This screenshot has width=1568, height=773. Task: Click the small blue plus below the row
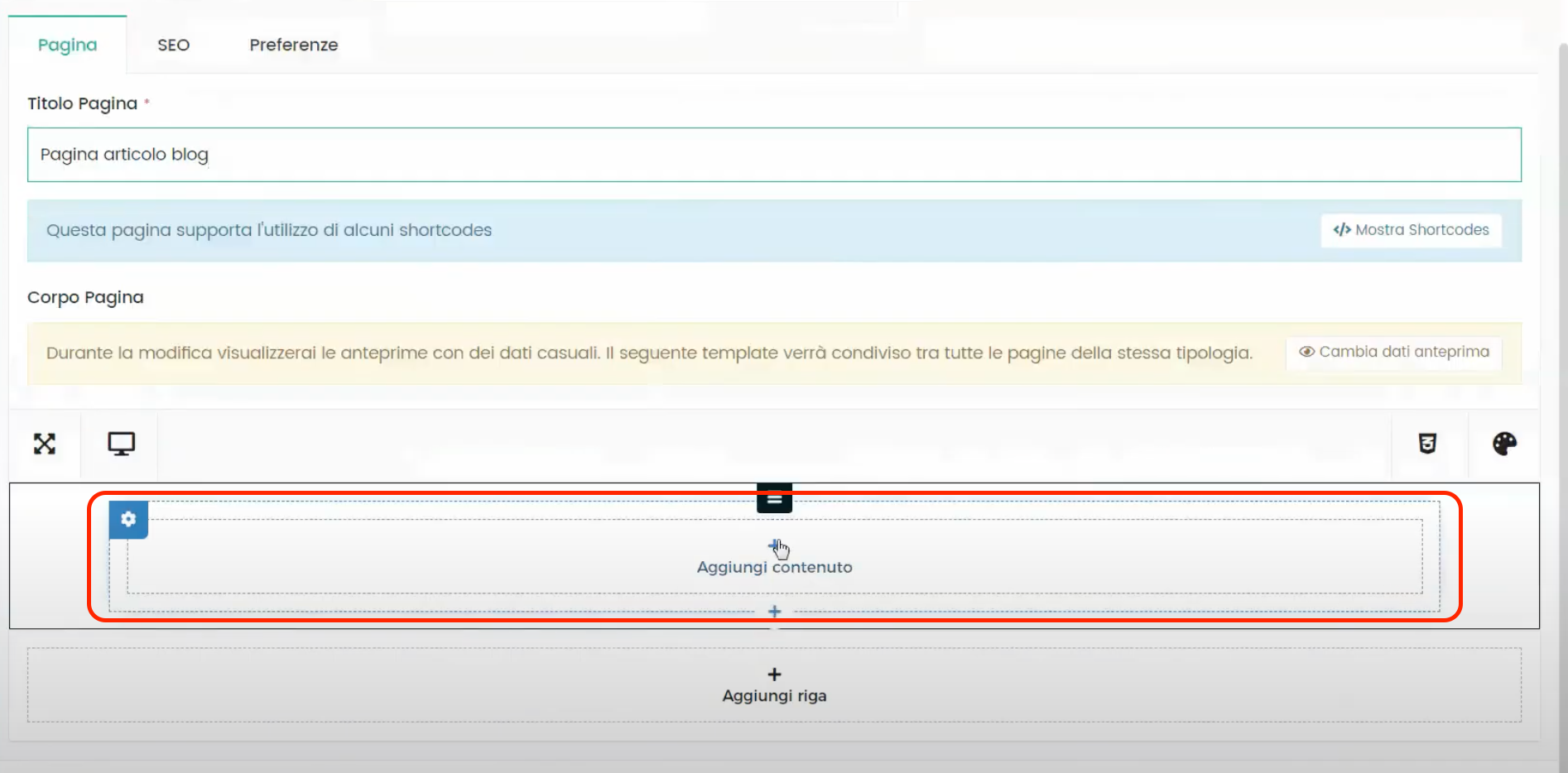774,612
